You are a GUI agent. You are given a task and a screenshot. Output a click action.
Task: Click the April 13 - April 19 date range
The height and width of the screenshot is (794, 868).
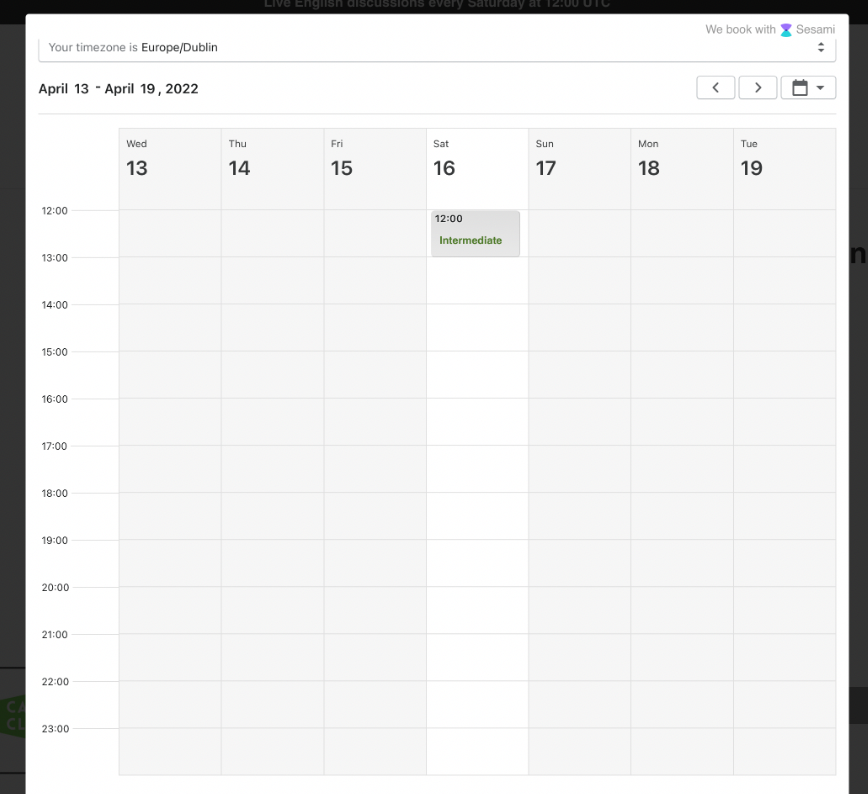click(x=118, y=89)
